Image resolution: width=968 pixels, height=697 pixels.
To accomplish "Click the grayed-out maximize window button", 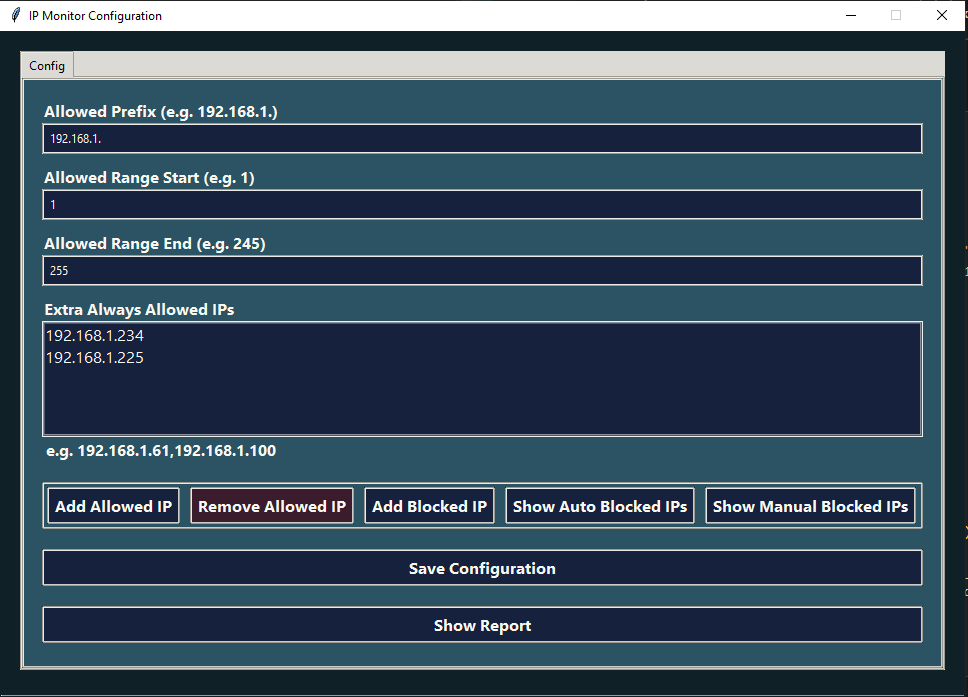I will click(x=896, y=15).
